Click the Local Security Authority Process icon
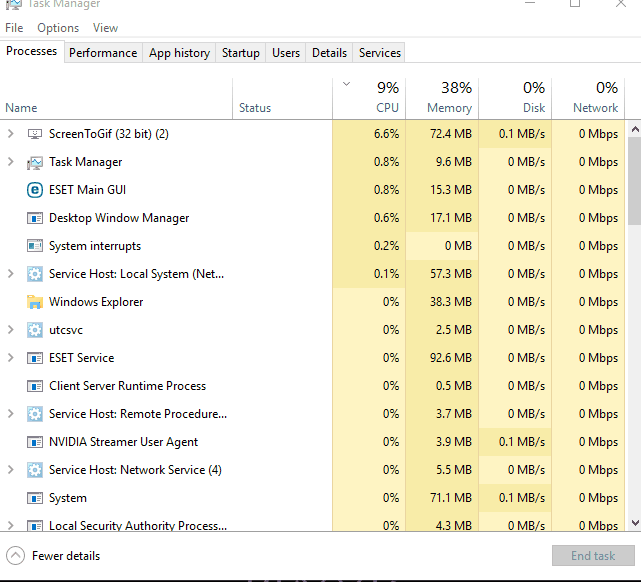The image size is (641, 582). click(x=35, y=525)
